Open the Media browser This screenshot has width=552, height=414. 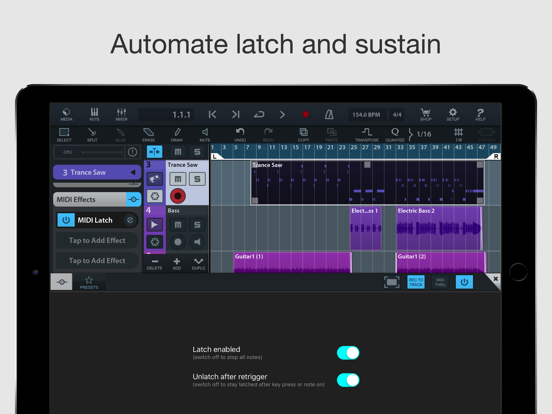66,114
